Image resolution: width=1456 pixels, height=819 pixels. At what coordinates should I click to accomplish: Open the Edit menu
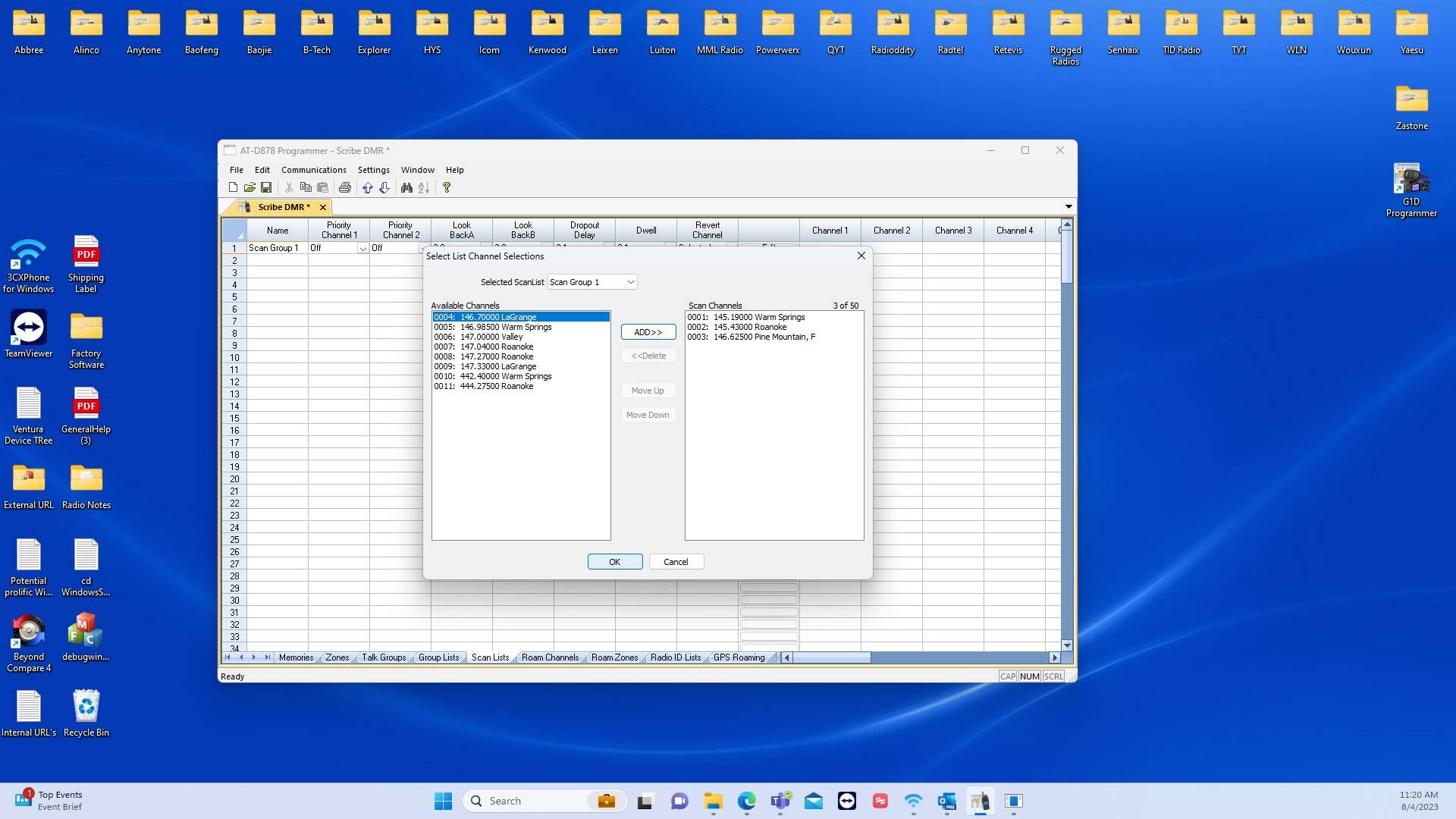[x=262, y=170]
